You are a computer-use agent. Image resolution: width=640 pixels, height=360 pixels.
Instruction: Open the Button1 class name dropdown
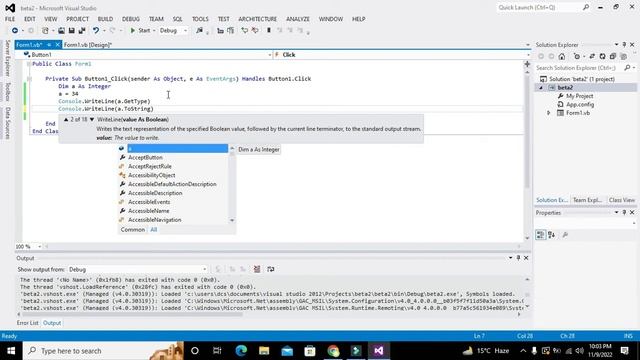(269, 55)
